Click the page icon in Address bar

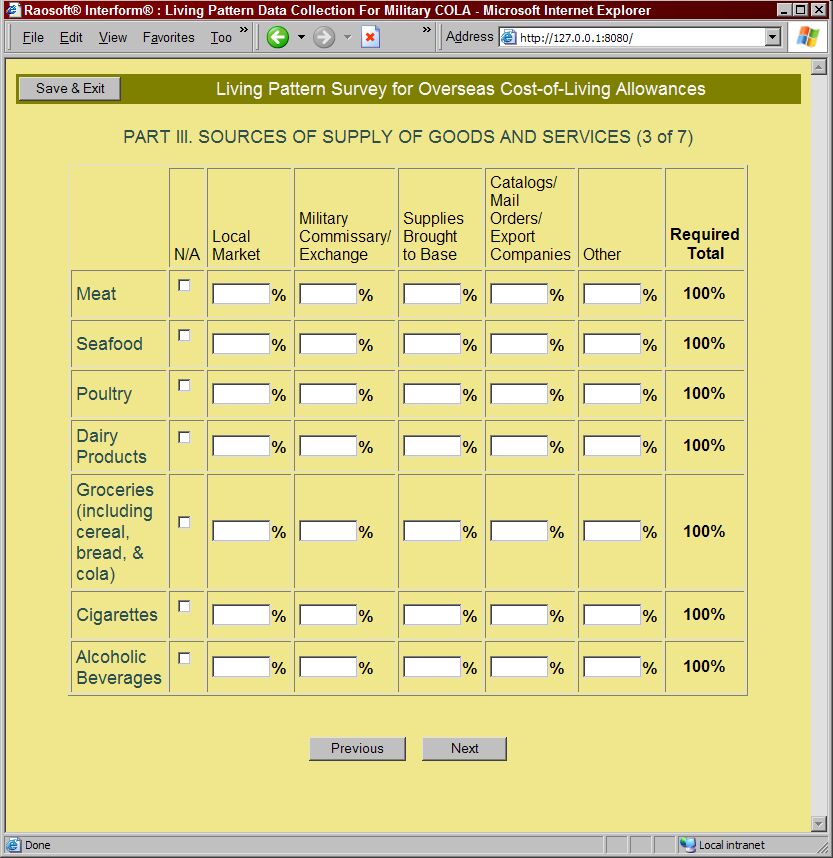pos(508,37)
